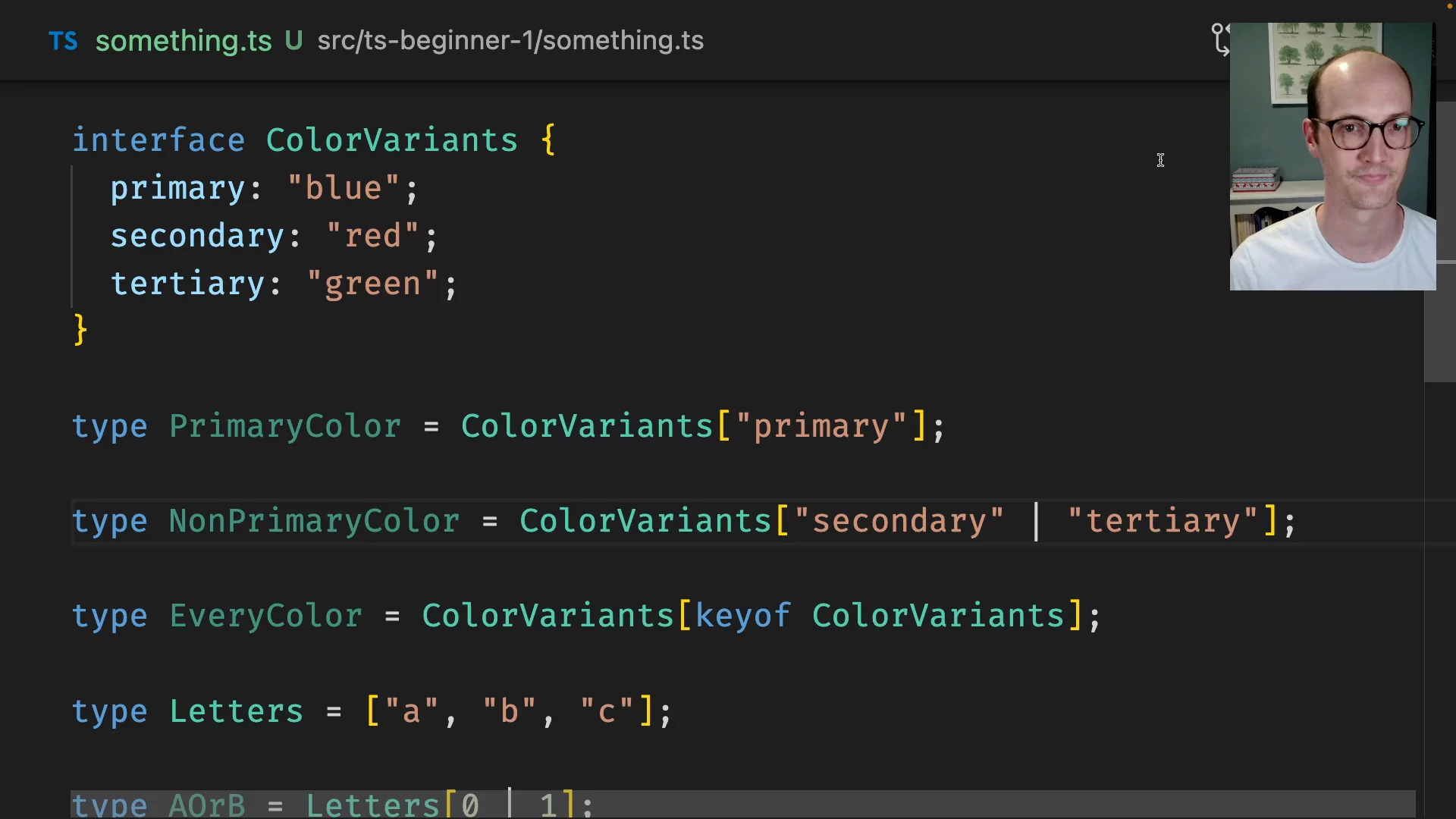This screenshot has width=1456, height=819.
Task: Click the closing brace of the interface
Action: pos(80,331)
